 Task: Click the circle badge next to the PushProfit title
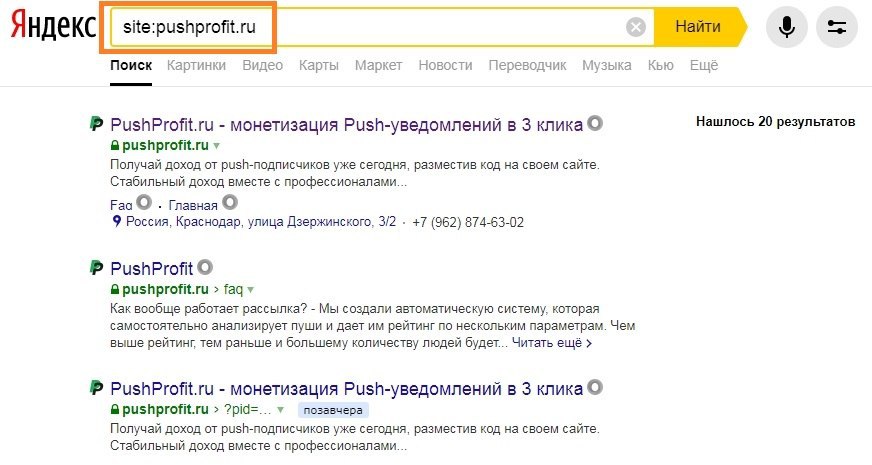[x=205, y=268]
